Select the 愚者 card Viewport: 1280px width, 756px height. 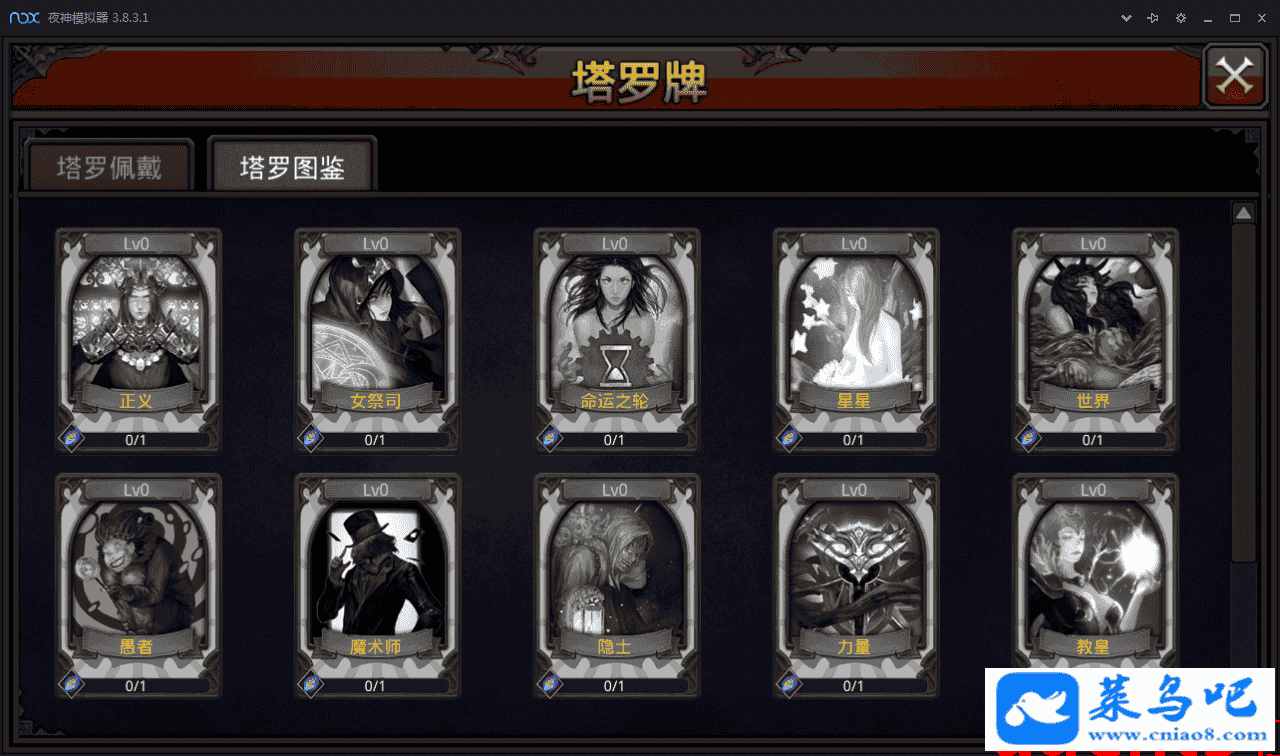(138, 576)
